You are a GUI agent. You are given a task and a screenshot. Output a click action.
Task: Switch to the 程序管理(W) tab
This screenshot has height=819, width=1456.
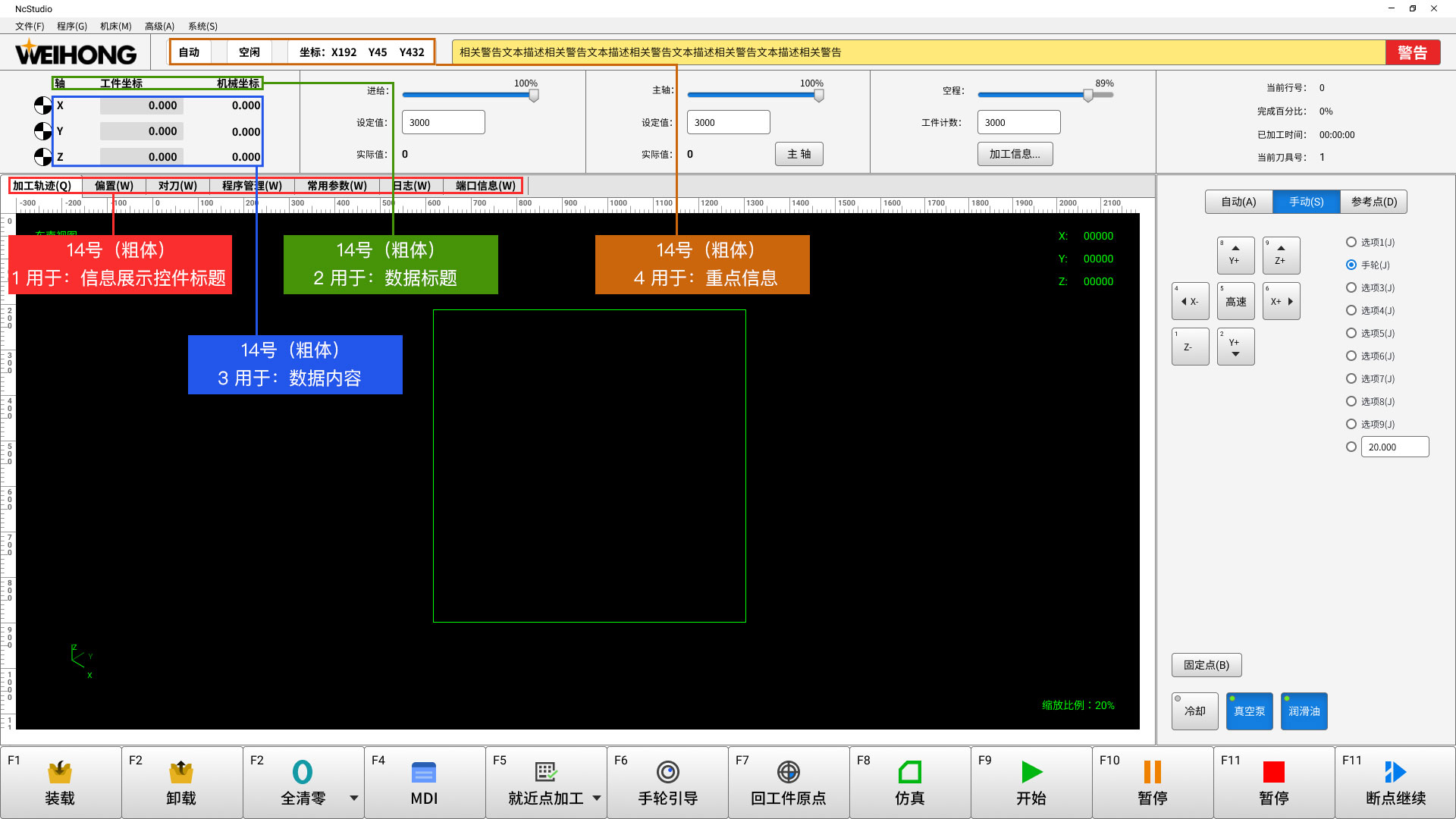tap(252, 186)
